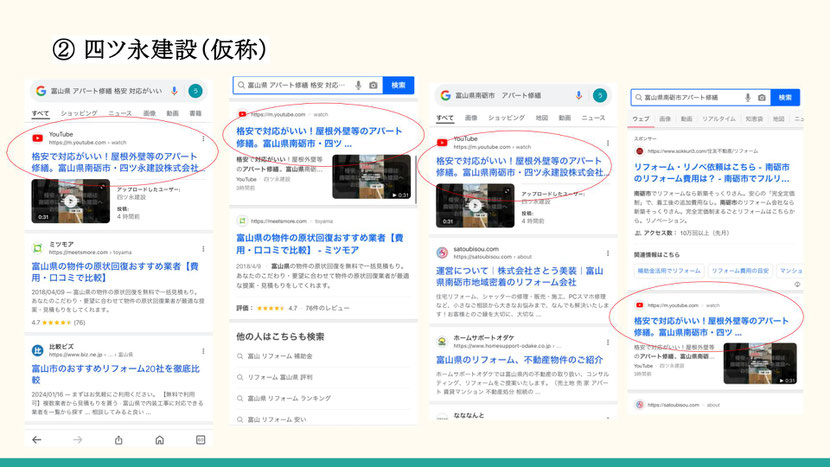Open three-dot menu beside ホームサポートオダケ result
The width and height of the screenshot is (830, 467).
608,342
